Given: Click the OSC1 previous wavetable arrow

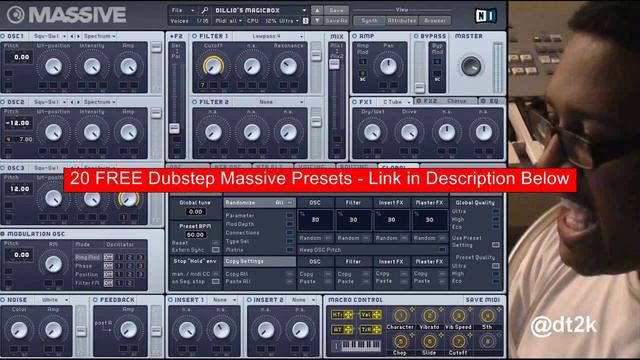Looking at the screenshot, I should tap(72, 36).
